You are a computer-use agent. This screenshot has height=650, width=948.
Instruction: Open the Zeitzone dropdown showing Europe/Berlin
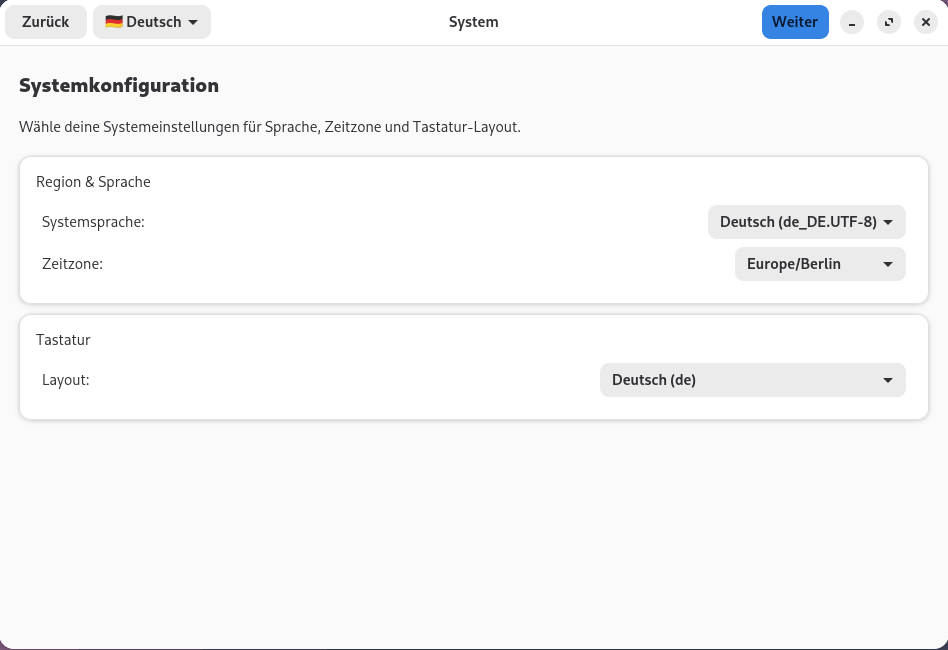click(819, 264)
